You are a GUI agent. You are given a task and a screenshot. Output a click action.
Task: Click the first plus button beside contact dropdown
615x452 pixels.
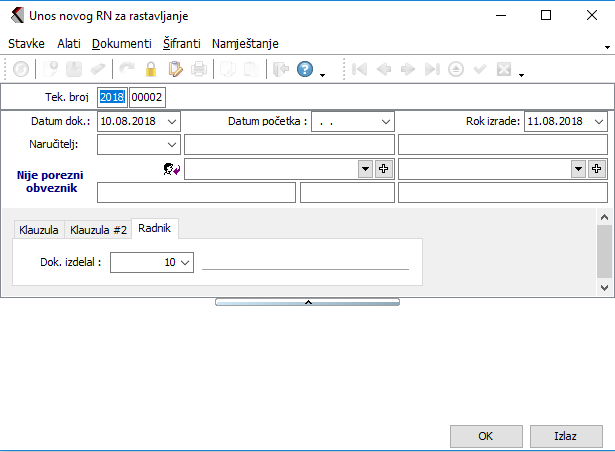383,170
